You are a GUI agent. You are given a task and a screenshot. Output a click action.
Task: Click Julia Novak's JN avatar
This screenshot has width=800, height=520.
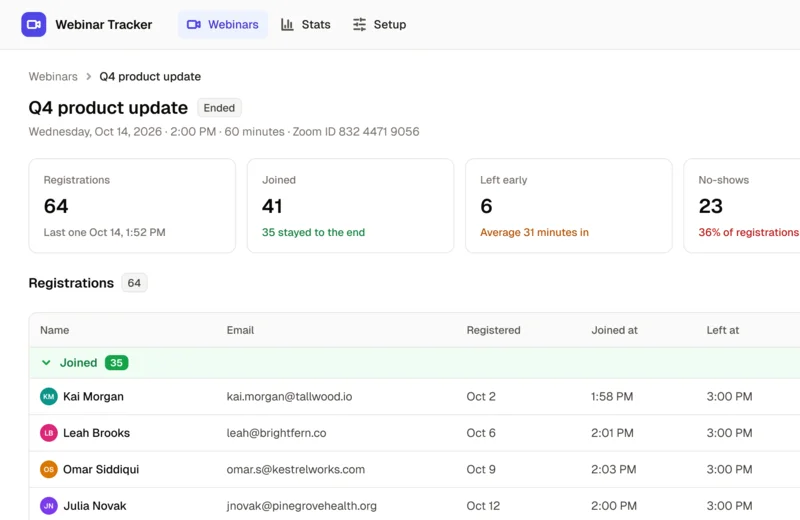48,506
